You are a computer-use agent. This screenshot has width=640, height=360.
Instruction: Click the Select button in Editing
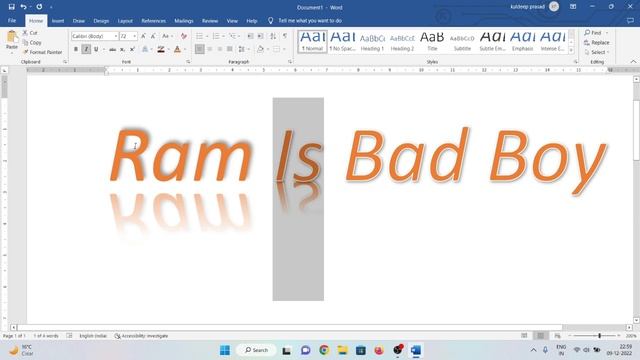pyautogui.click(x=597, y=52)
